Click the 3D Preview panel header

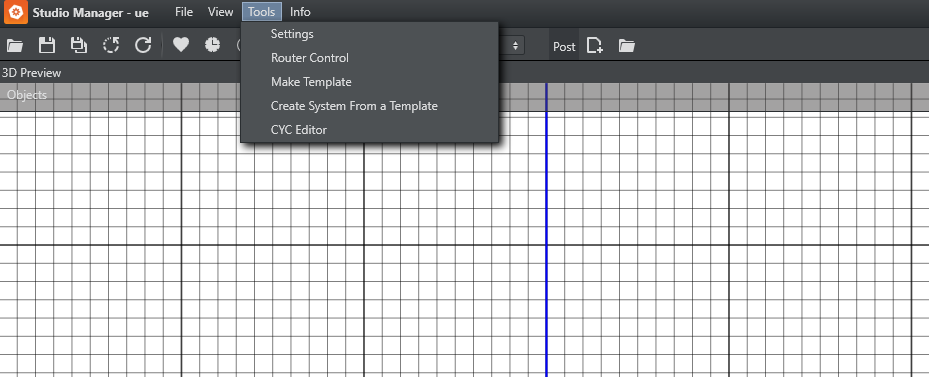[31, 73]
